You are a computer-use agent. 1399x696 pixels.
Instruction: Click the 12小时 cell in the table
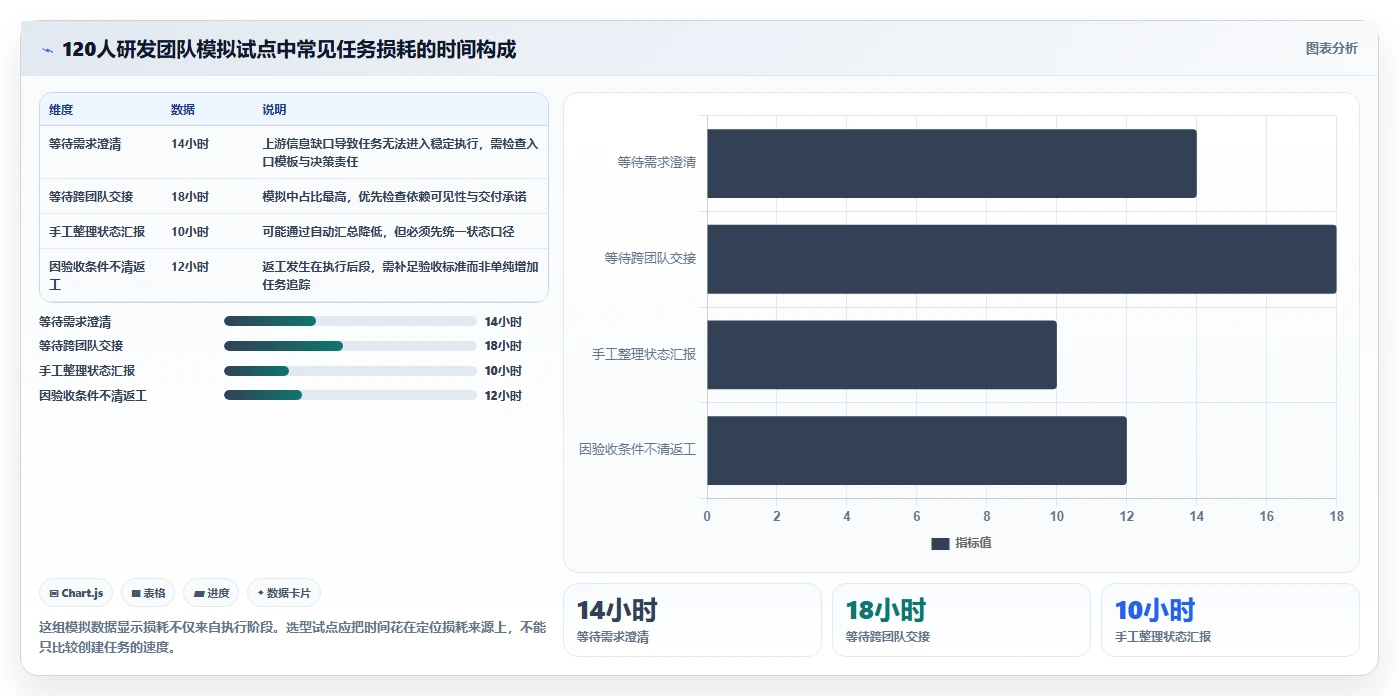coord(190,266)
